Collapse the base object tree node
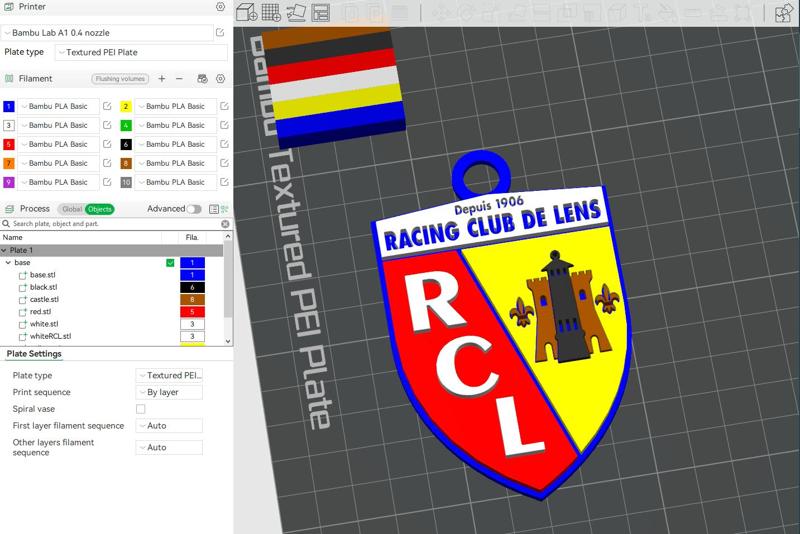 coord(9,263)
